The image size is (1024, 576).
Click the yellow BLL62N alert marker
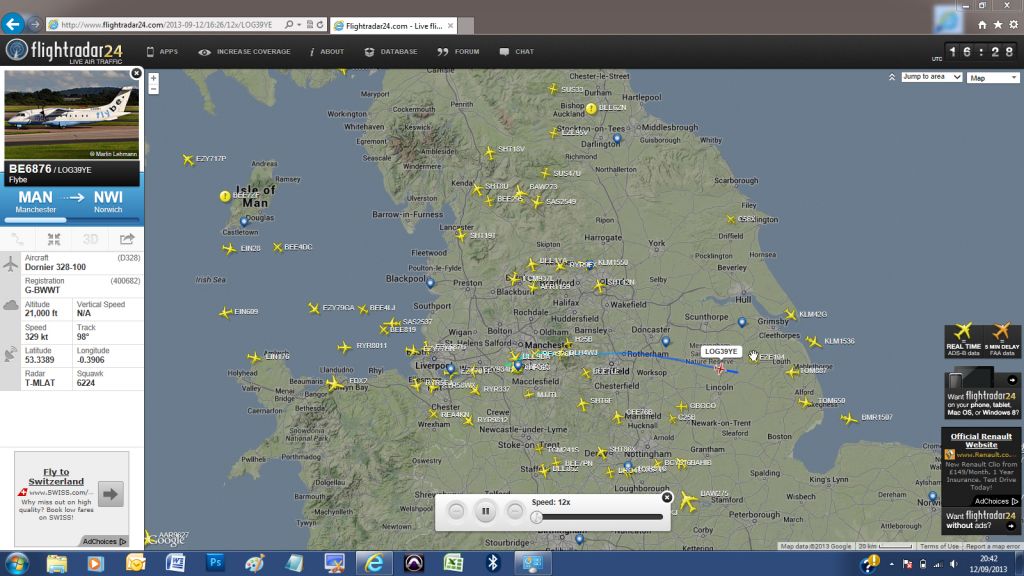591,108
